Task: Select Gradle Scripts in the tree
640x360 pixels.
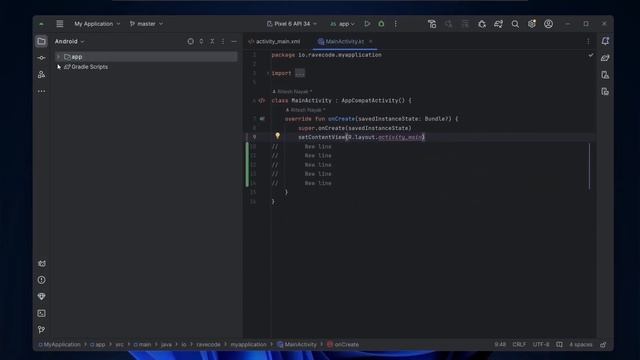Action: pyautogui.click(x=89, y=67)
